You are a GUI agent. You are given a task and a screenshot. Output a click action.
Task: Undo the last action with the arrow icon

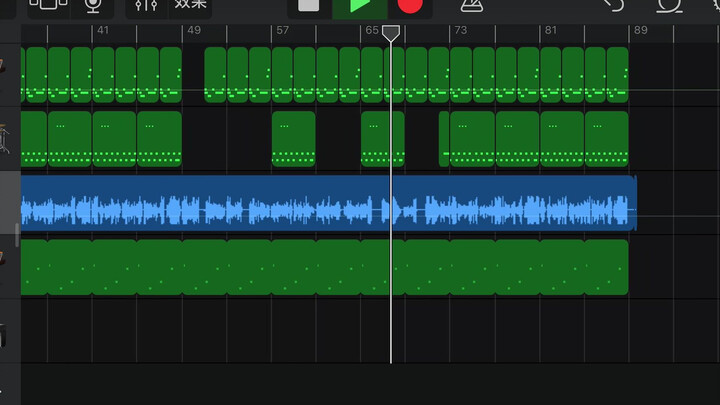click(x=614, y=6)
